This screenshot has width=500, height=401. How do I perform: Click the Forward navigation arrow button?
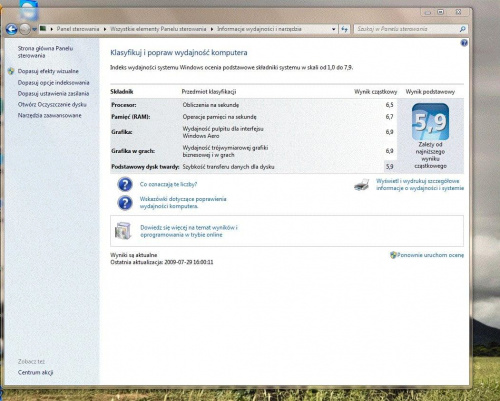(25, 29)
